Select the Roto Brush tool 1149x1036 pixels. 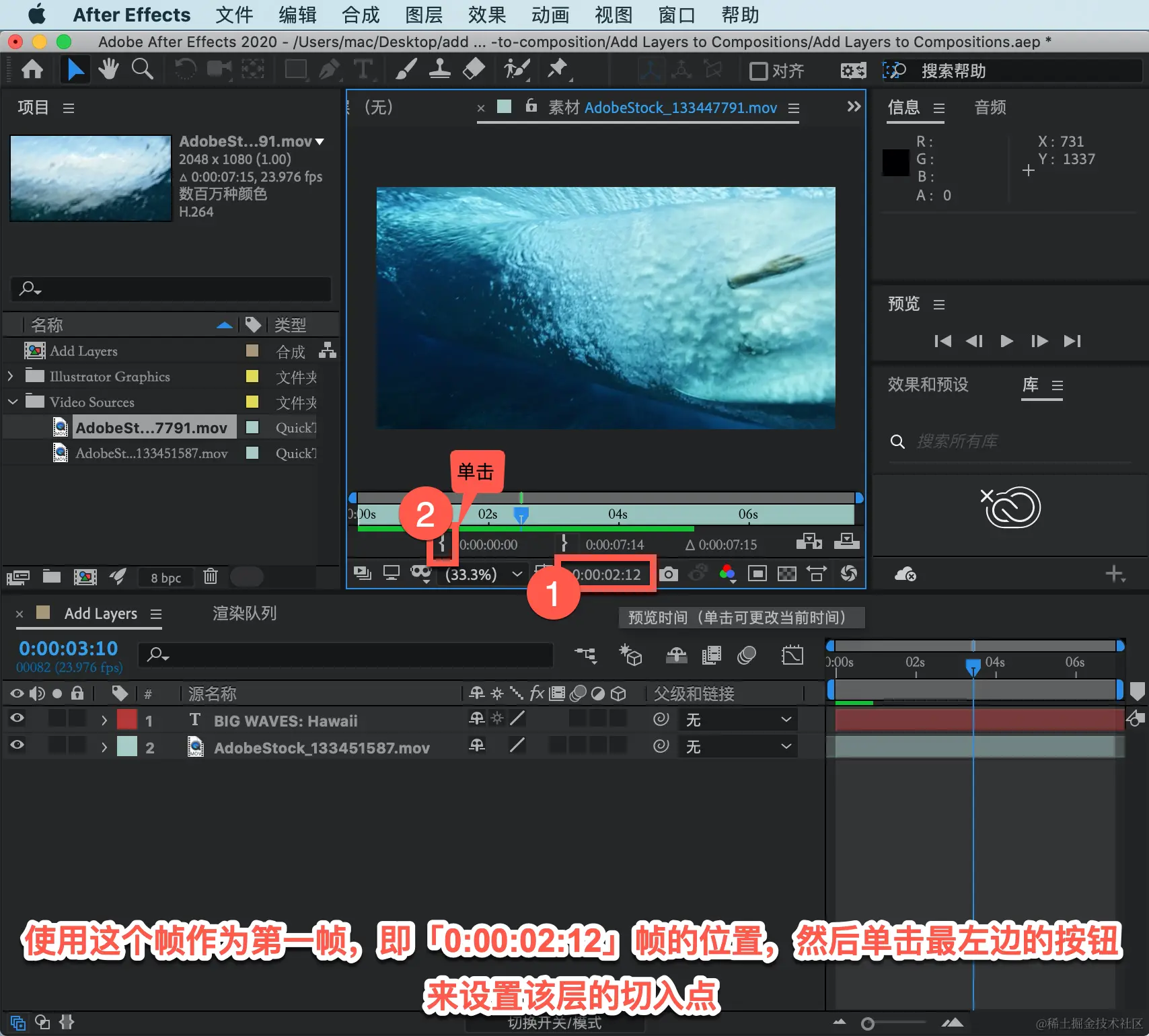coord(517,69)
